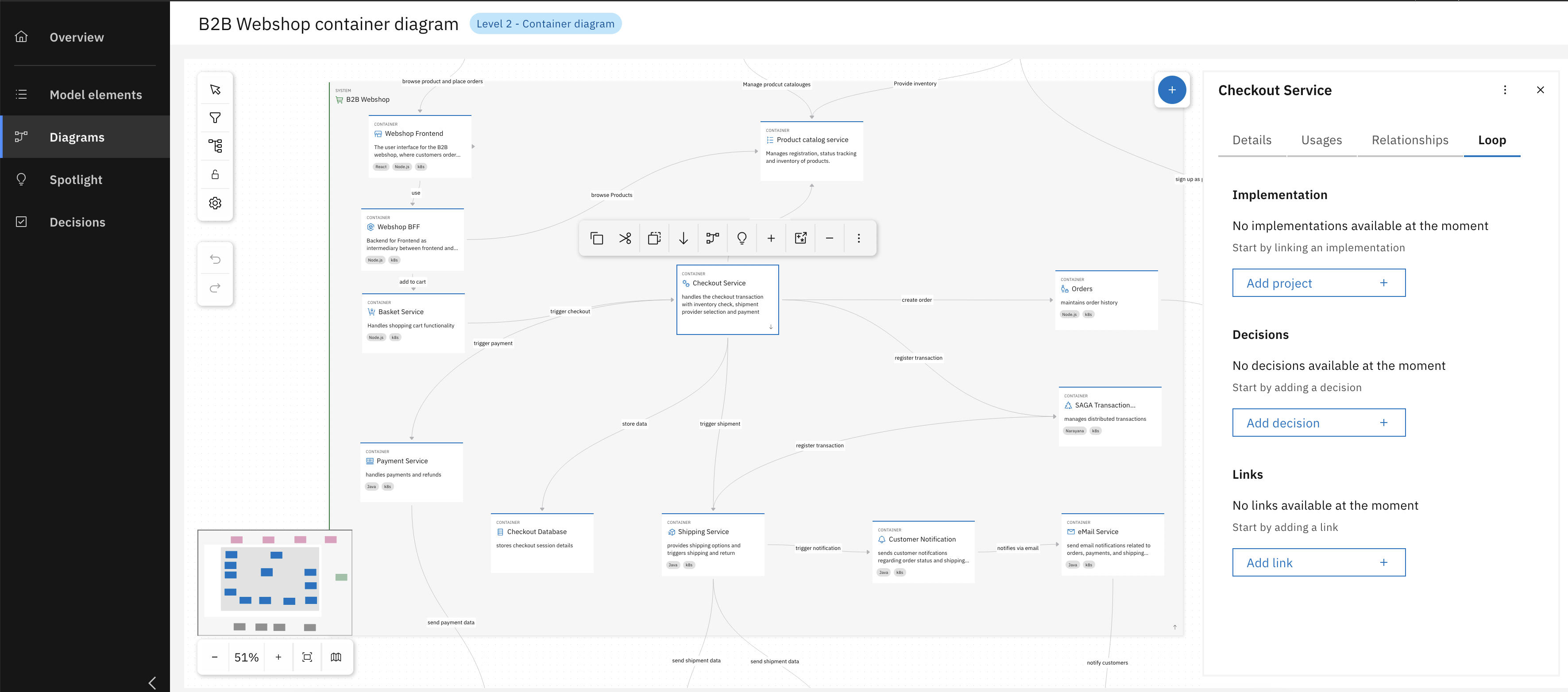Image resolution: width=1568 pixels, height=692 pixels.
Task: Open Model elements in sidebar
Action: (96, 95)
